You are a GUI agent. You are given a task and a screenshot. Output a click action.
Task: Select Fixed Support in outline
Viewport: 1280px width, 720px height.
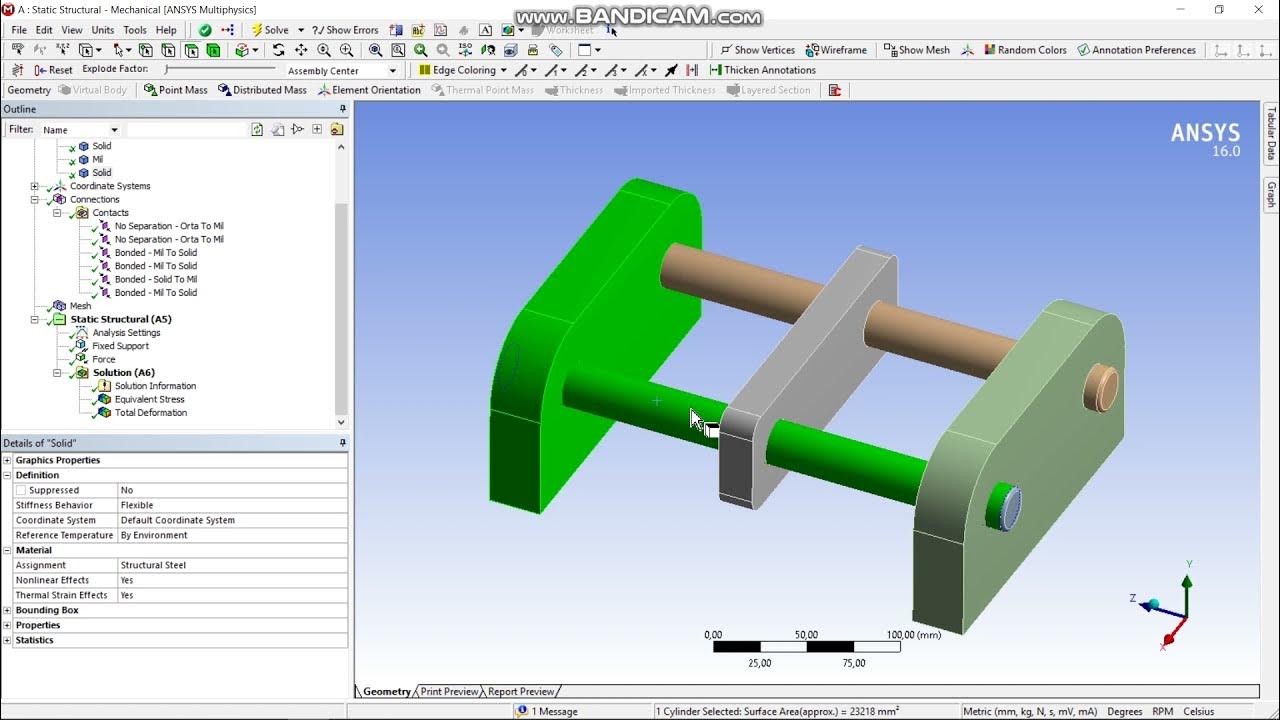click(x=120, y=346)
